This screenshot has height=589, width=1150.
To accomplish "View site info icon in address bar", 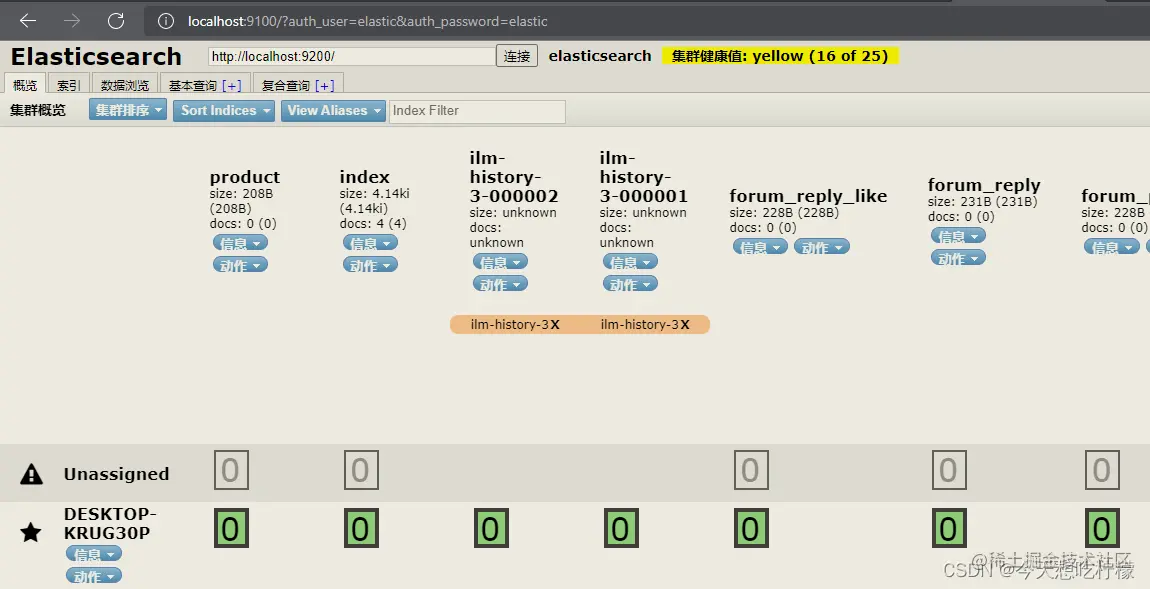I will click(x=166, y=21).
